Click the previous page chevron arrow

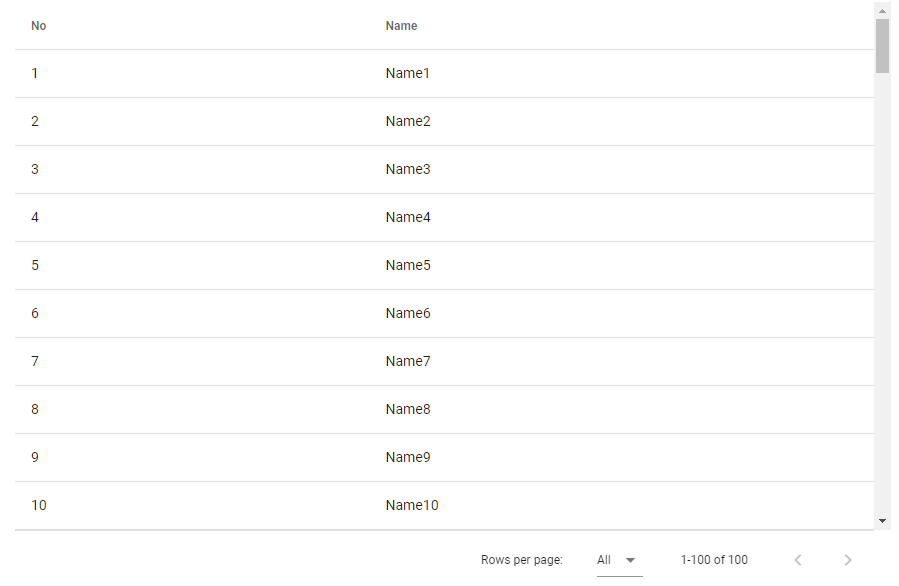coord(798,560)
